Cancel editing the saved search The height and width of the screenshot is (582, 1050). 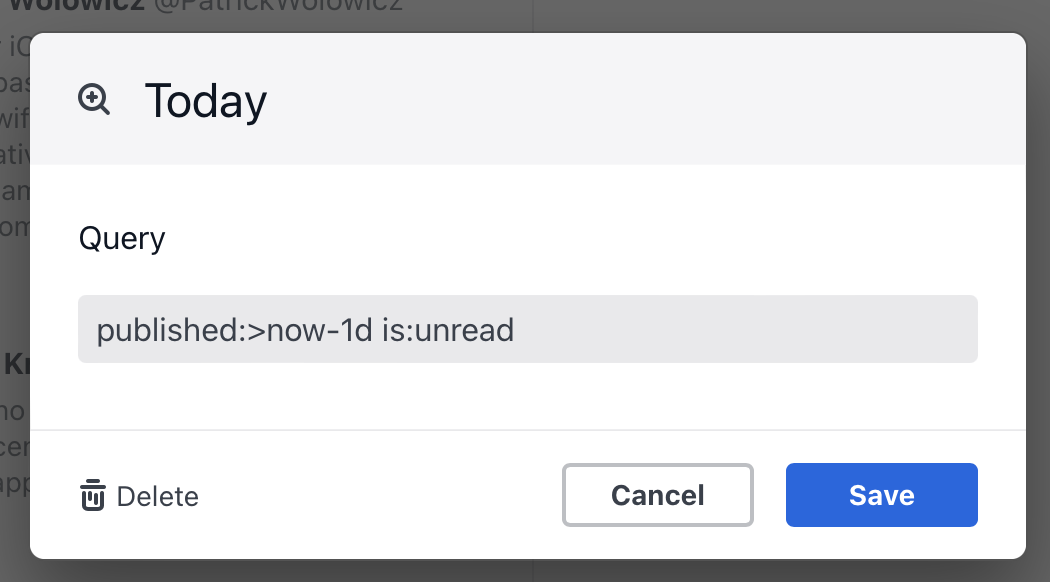tap(658, 495)
